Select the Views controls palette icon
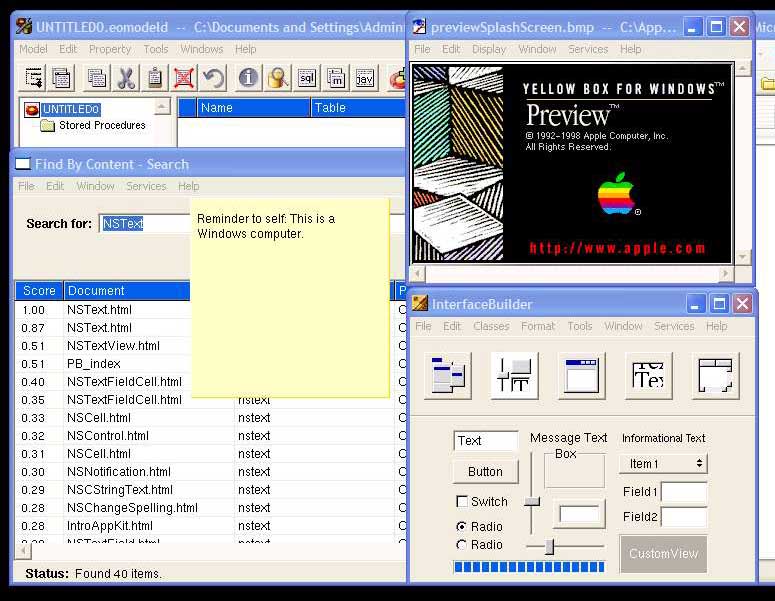 (x=514, y=376)
